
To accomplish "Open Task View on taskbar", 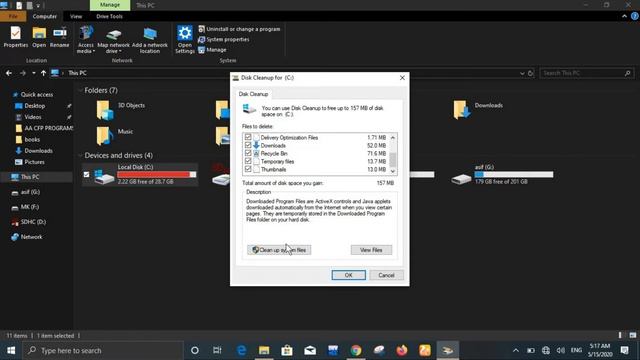I will pyautogui.click(x=217, y=350).
